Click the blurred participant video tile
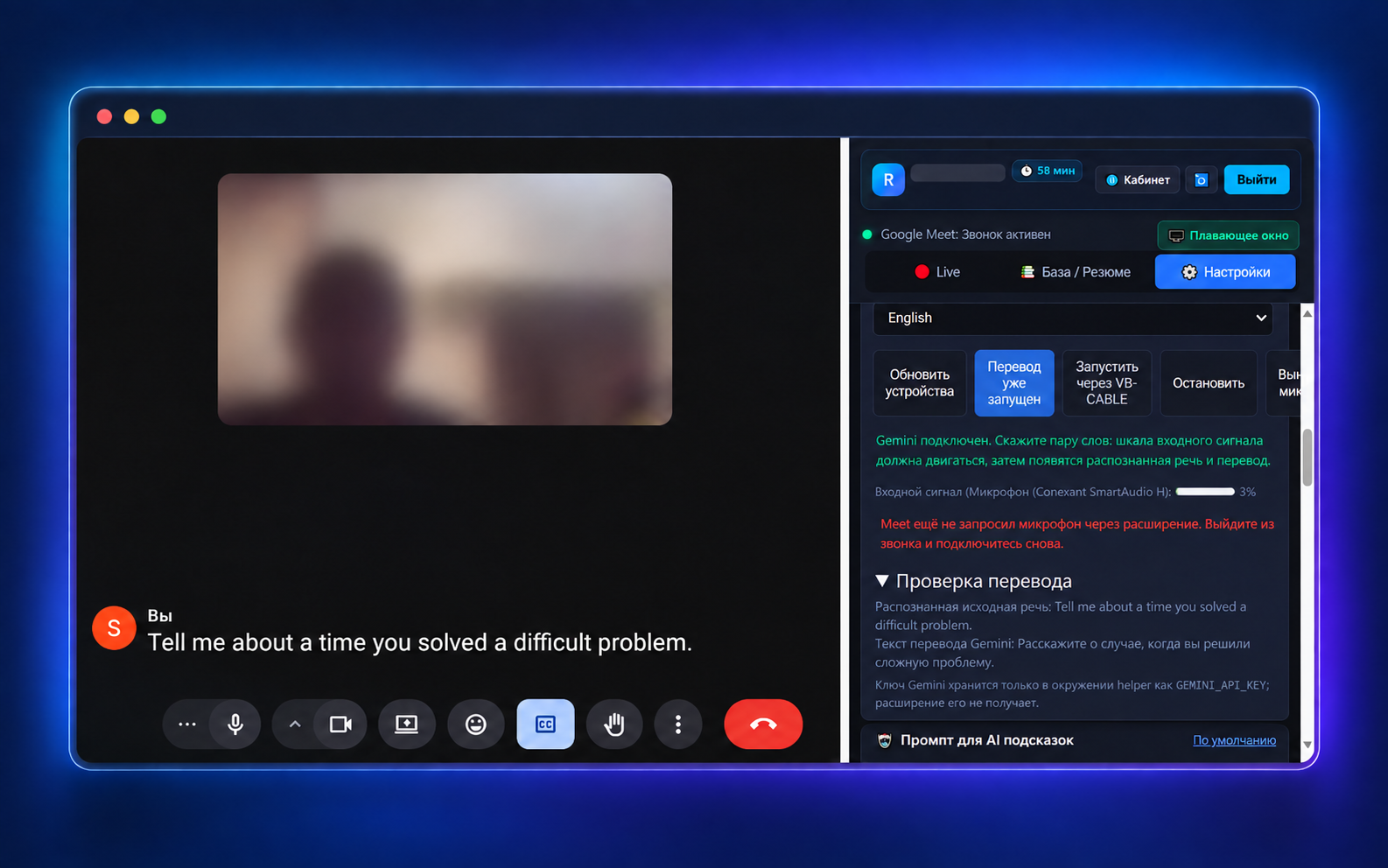Image resolution: width=1388 pixels, height=868 pixels. (x=445, y=299)
